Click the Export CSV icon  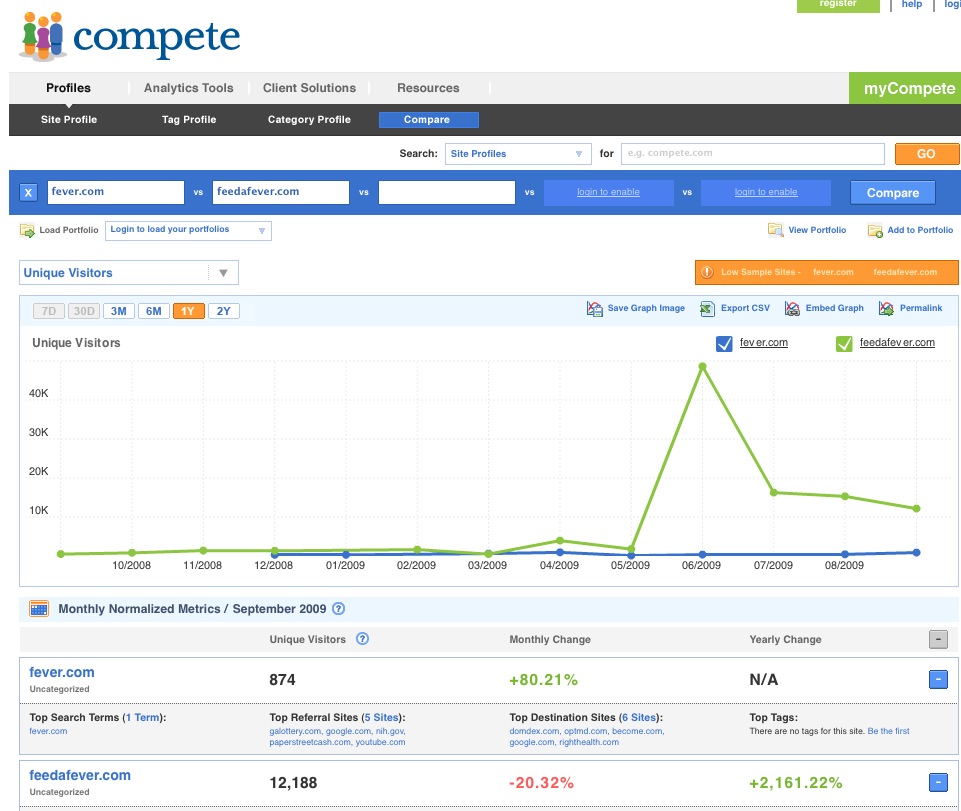tap(707, 308)
